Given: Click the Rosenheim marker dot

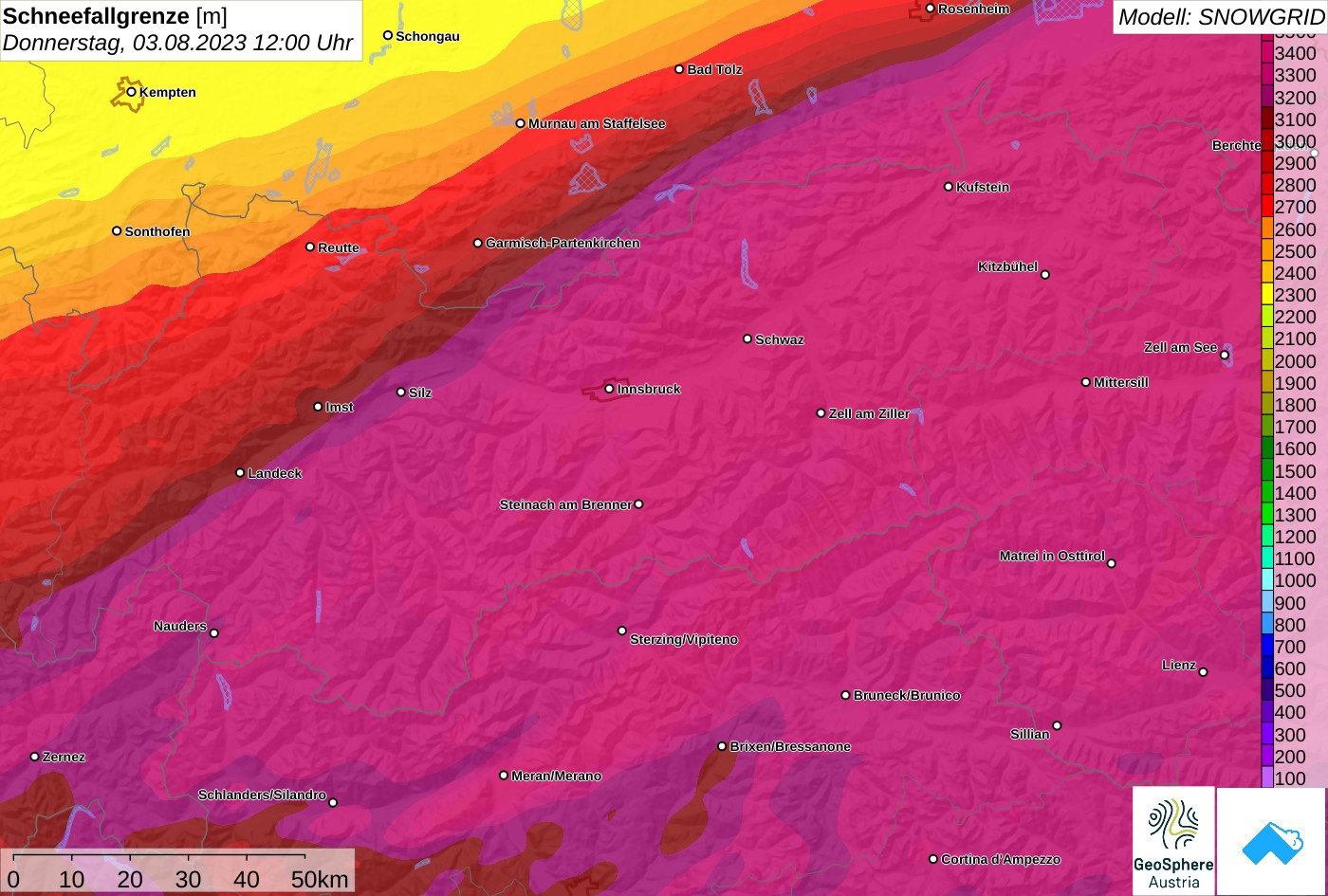Looking at the screenshot, I should coord(931,9).
